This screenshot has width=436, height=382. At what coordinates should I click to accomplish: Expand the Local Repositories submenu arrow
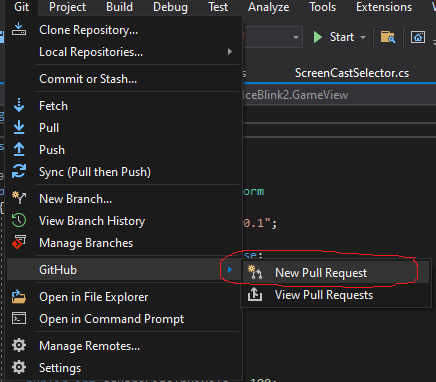pyautogui.click(x=230, y=52)
